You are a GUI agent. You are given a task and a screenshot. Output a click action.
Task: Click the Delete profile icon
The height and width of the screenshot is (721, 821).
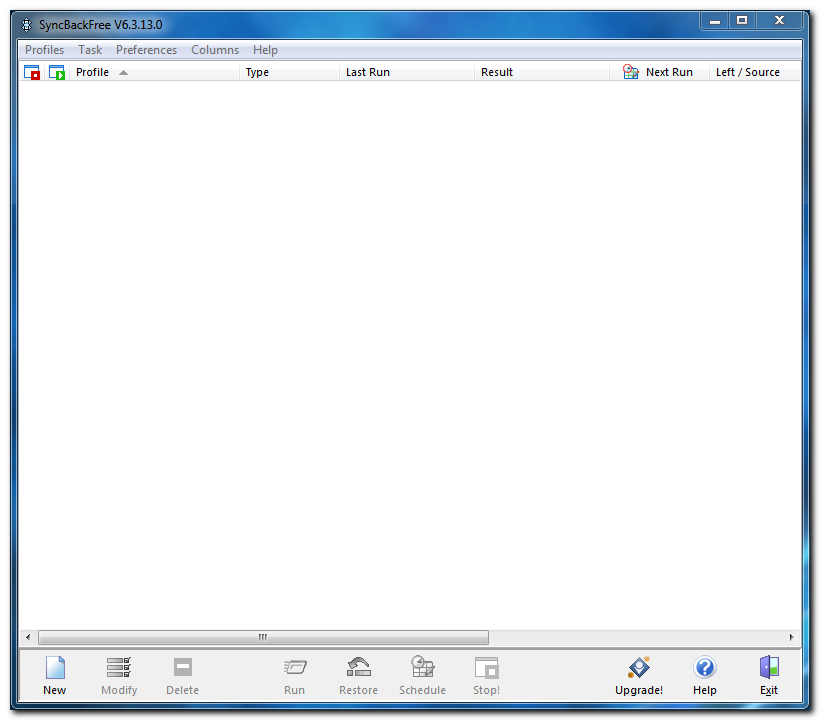coord(183,668)
